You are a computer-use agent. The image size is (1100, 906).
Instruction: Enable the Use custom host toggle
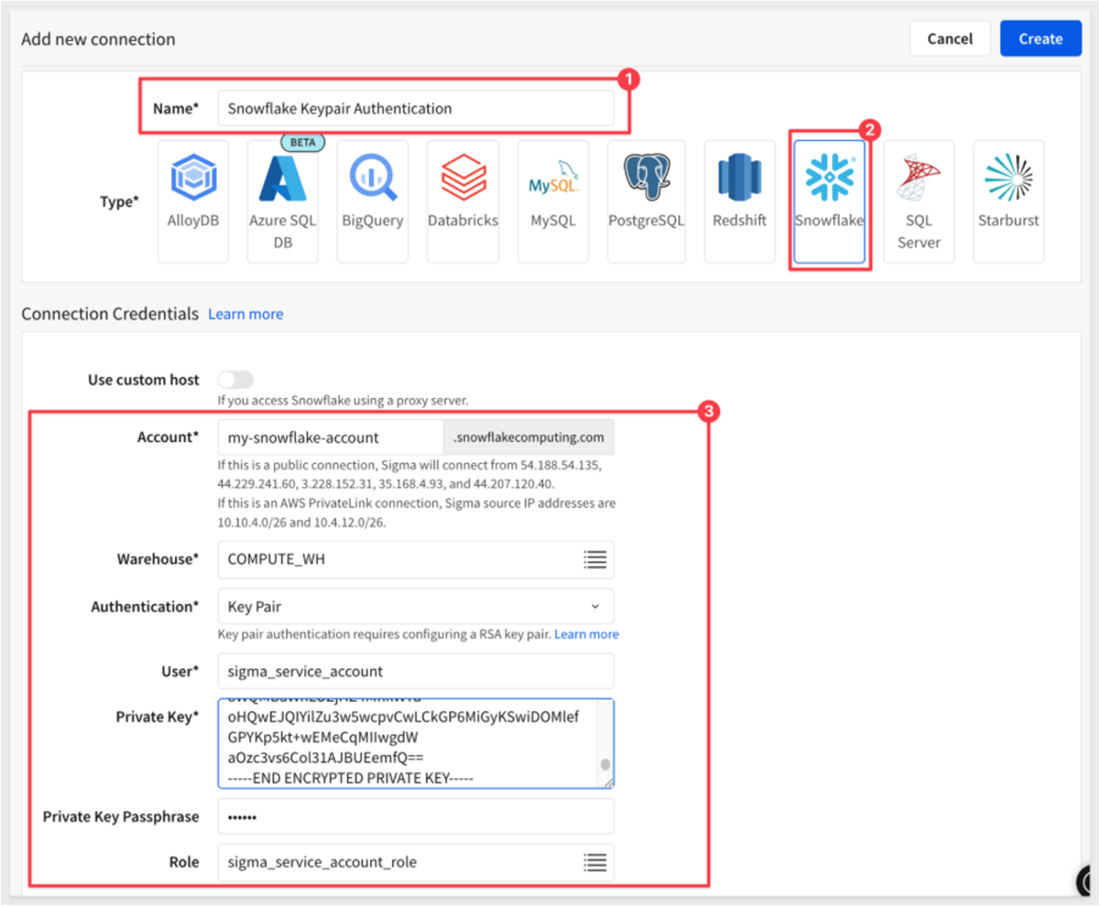tap(236, 380)
